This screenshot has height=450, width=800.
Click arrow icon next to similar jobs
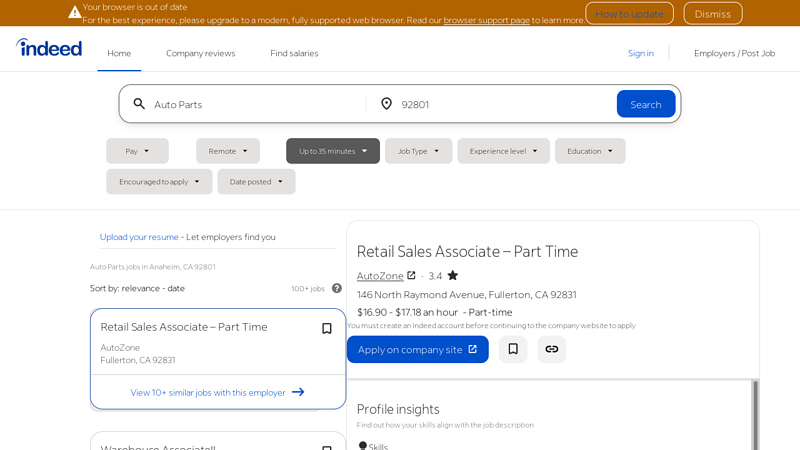[298, 392]
